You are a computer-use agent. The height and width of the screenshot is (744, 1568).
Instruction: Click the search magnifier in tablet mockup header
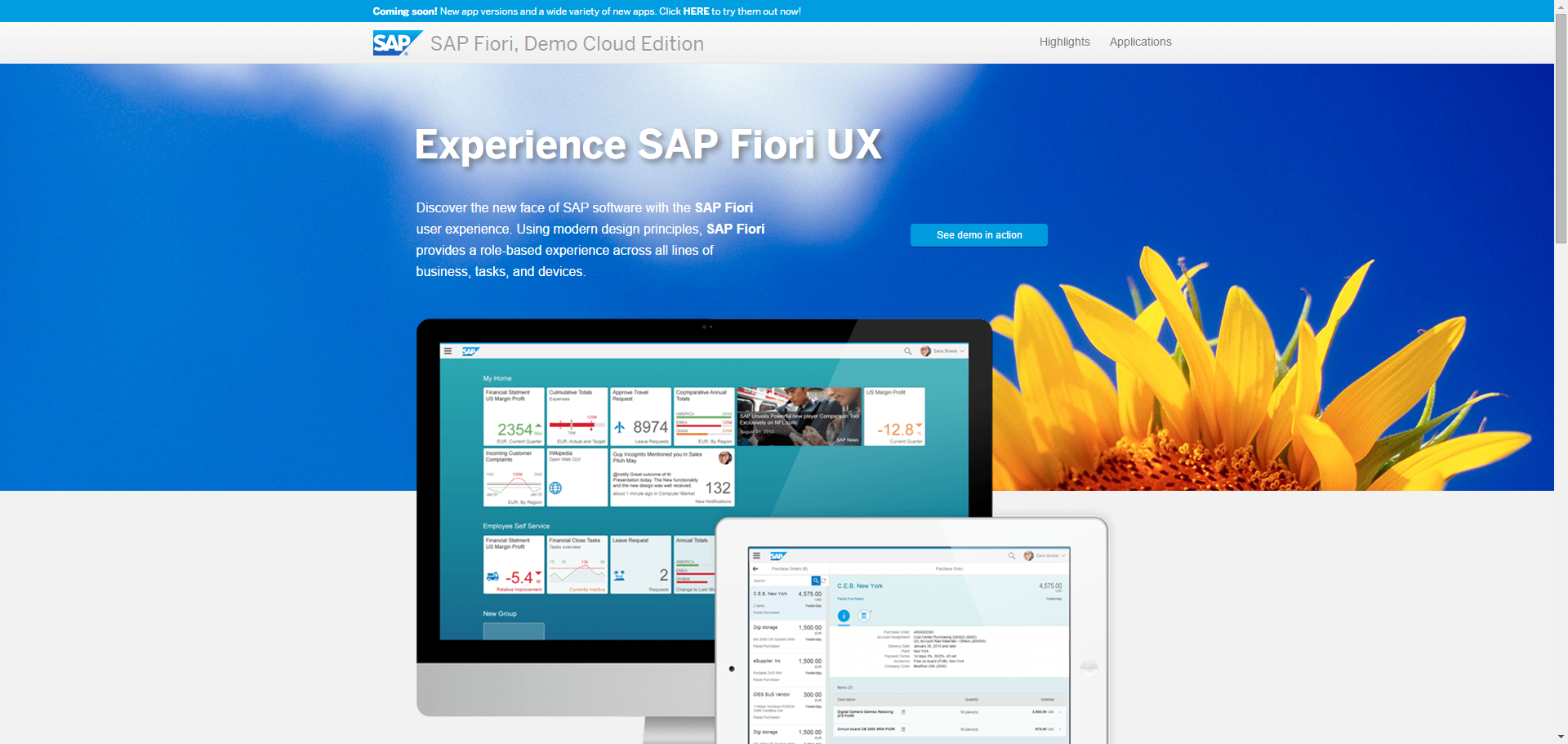point(1012,555)
